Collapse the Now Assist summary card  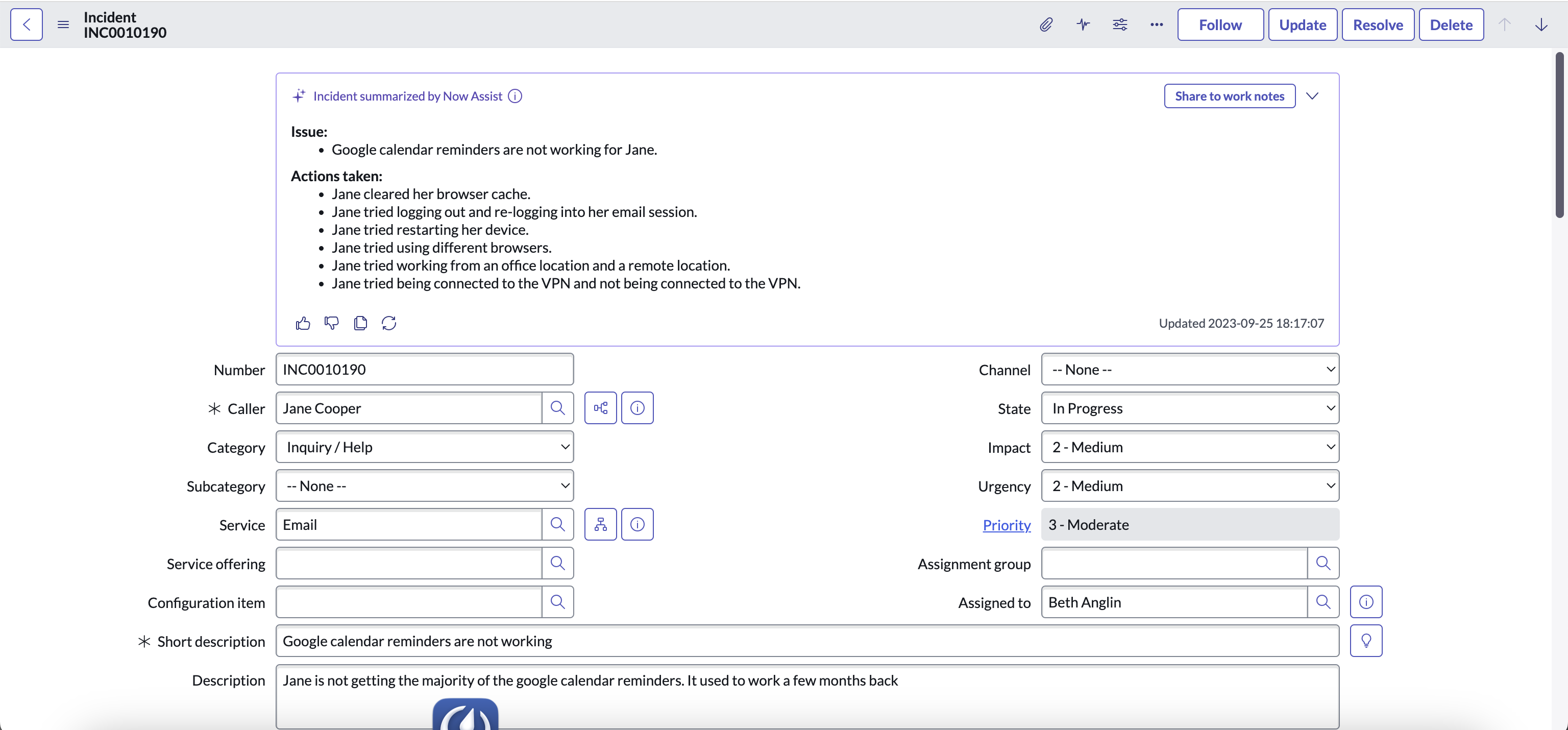coord(1312,96)
